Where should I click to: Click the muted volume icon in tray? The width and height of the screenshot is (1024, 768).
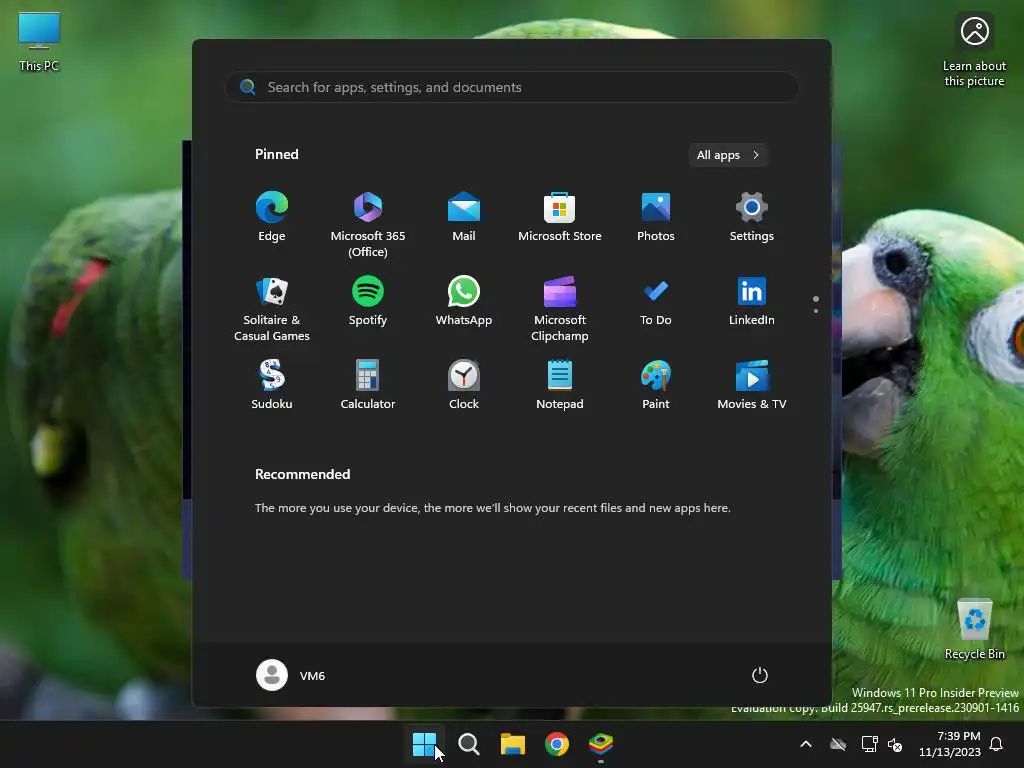click(895, 744)
